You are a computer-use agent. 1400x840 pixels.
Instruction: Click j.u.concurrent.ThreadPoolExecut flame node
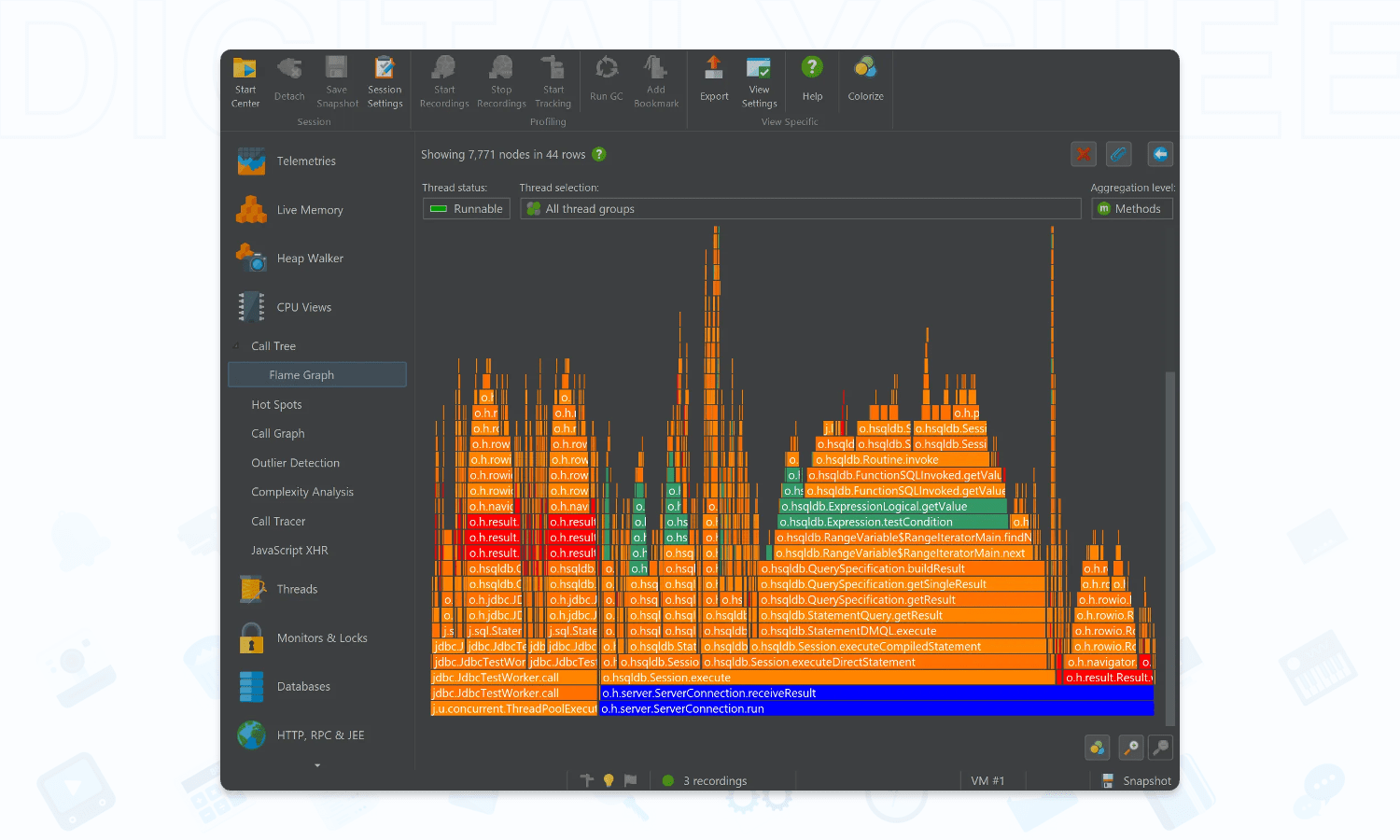[514, 709]
